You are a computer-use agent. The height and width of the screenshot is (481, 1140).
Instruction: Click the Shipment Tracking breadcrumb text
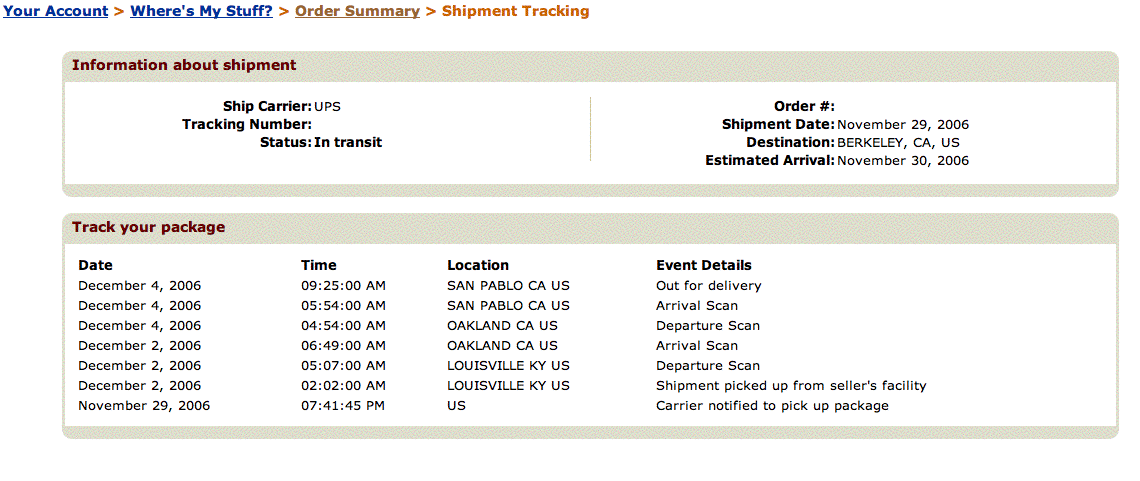515,12
